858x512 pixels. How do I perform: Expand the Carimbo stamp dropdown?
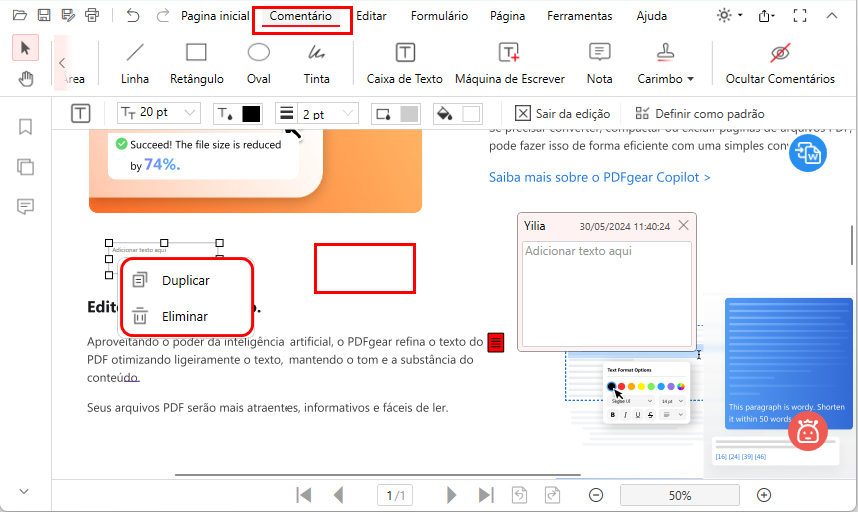(x=691, y=79)
